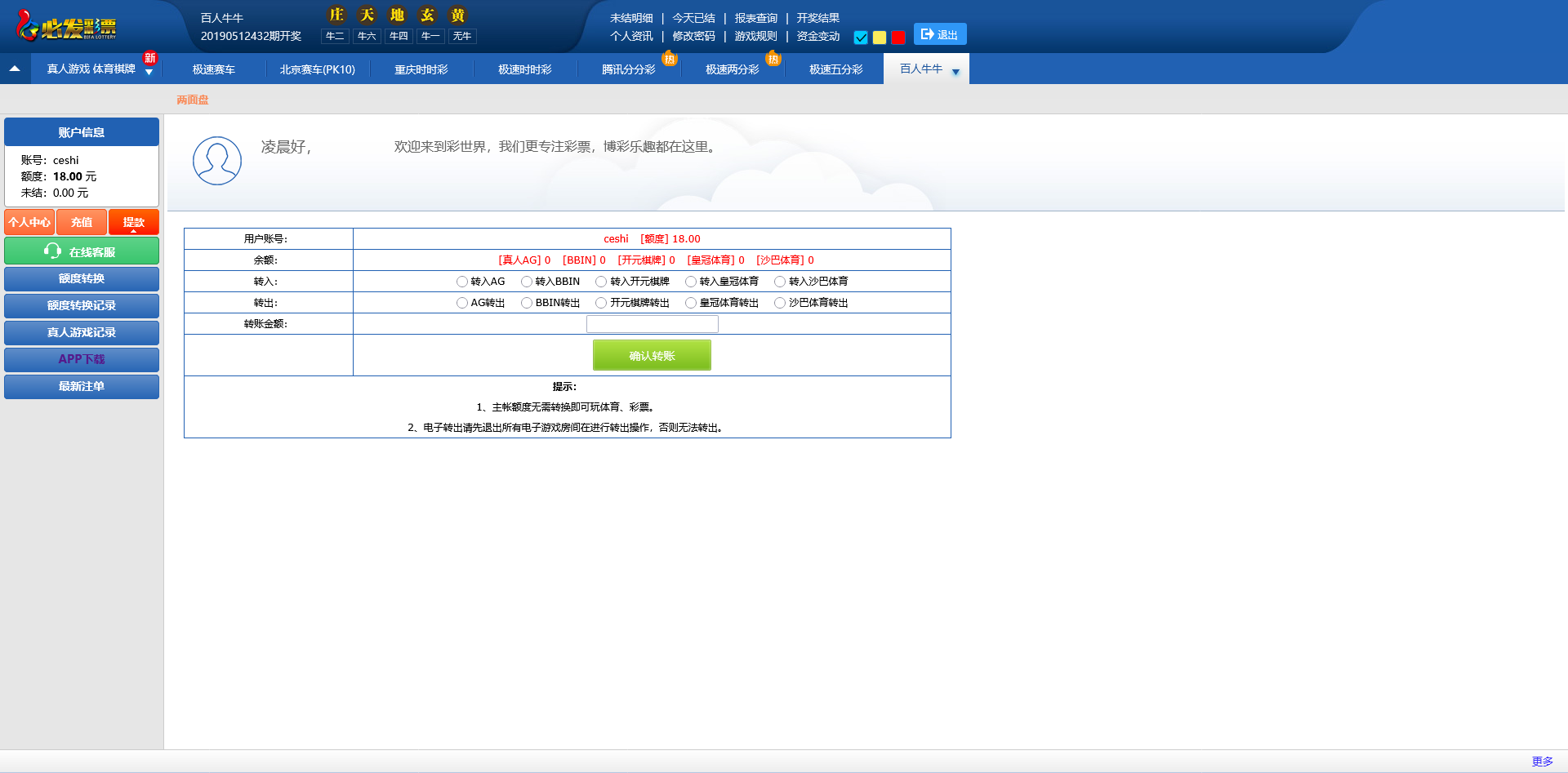Click the 转账金额 input field
Image resolution: width=1568 pixels, height=773 pixels.
(x=652, y=324)
